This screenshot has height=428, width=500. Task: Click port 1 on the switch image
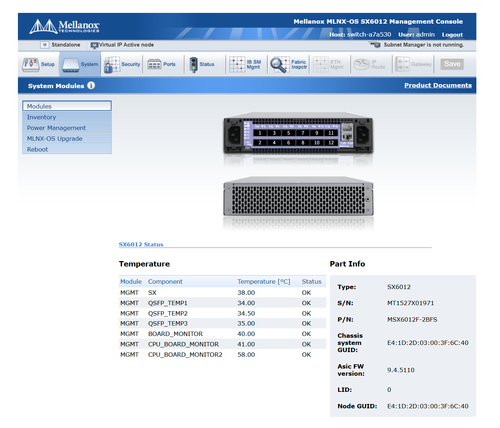click(x=260, y=133)
